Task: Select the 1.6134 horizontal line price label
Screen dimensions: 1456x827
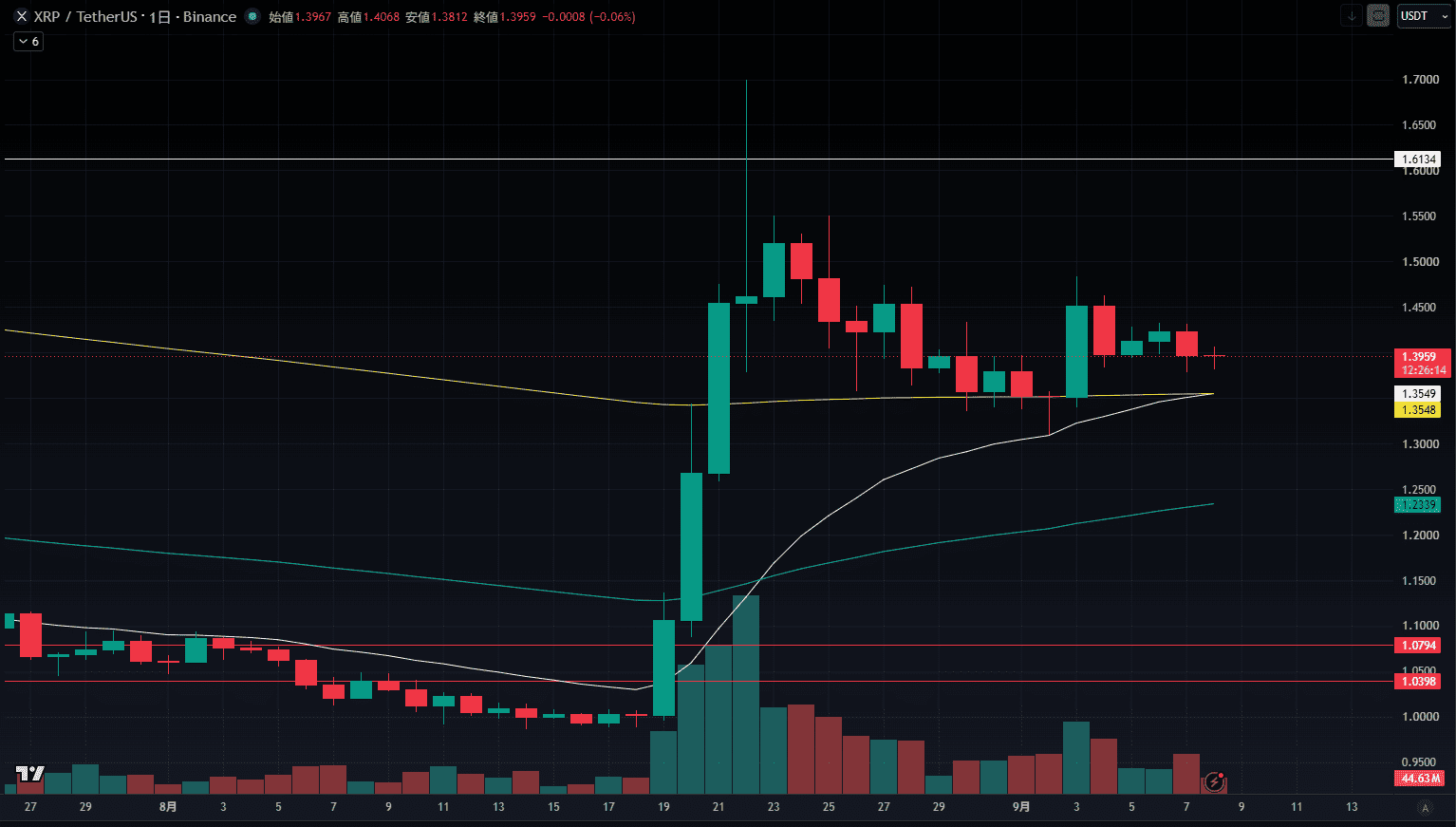Action: pyautogui.click(x=1417, y=160)
